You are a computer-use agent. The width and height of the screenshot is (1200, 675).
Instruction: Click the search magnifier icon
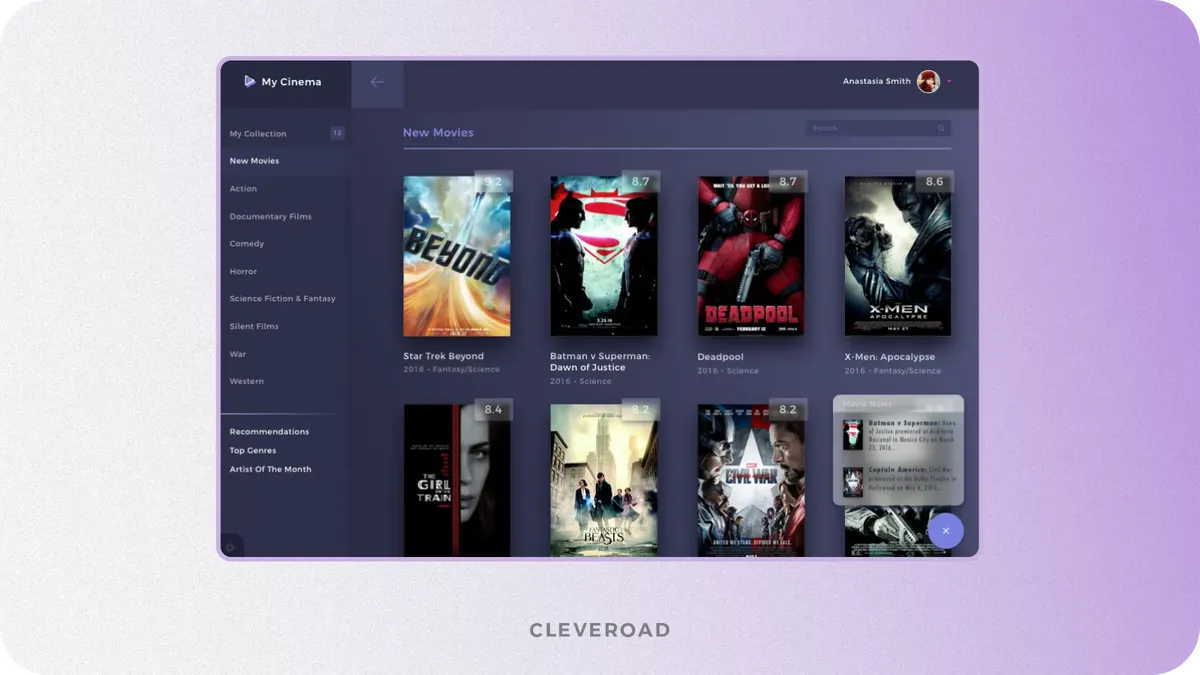(x=941, y=129)
